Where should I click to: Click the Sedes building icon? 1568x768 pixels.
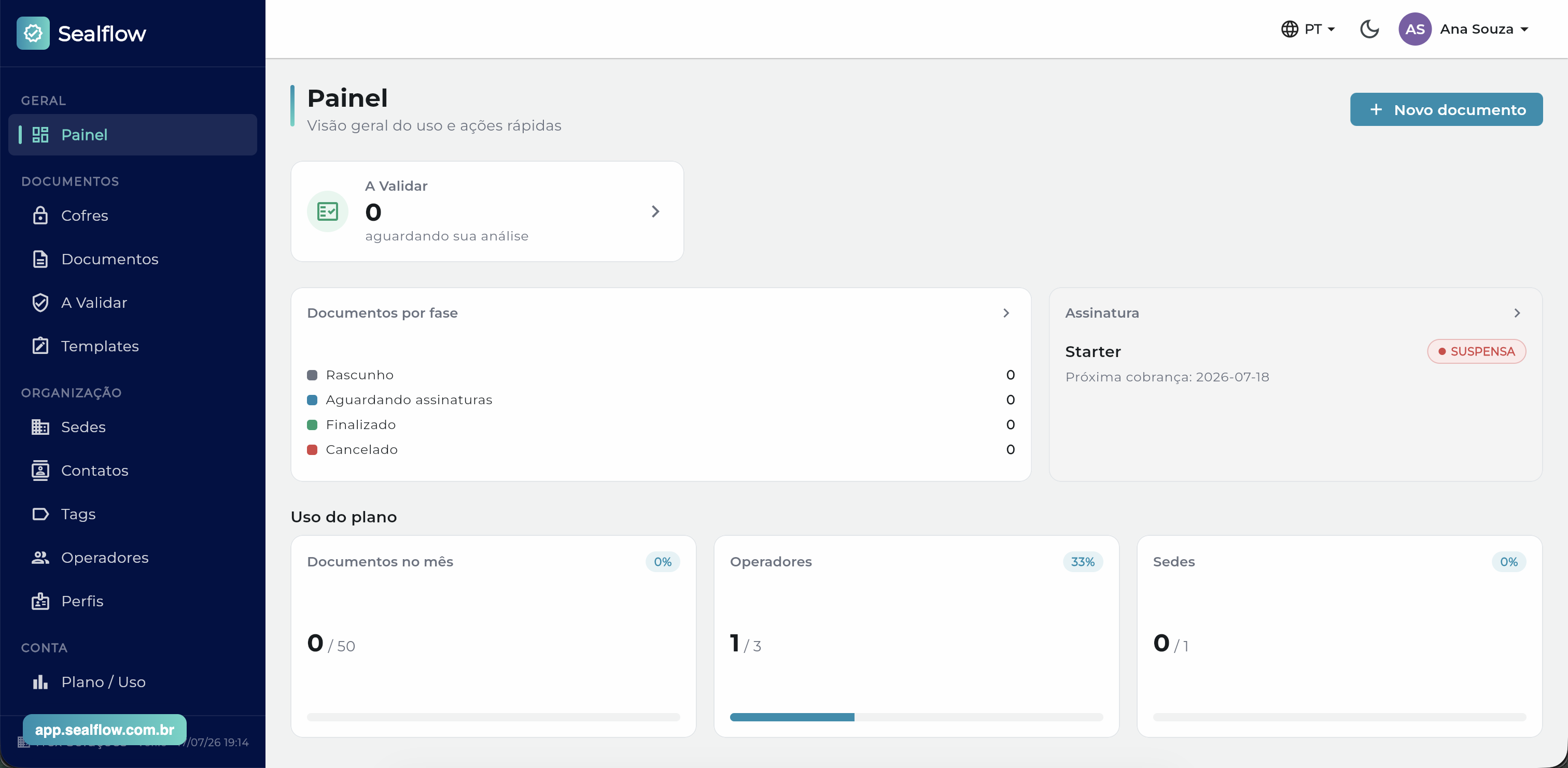pos(40,427)
